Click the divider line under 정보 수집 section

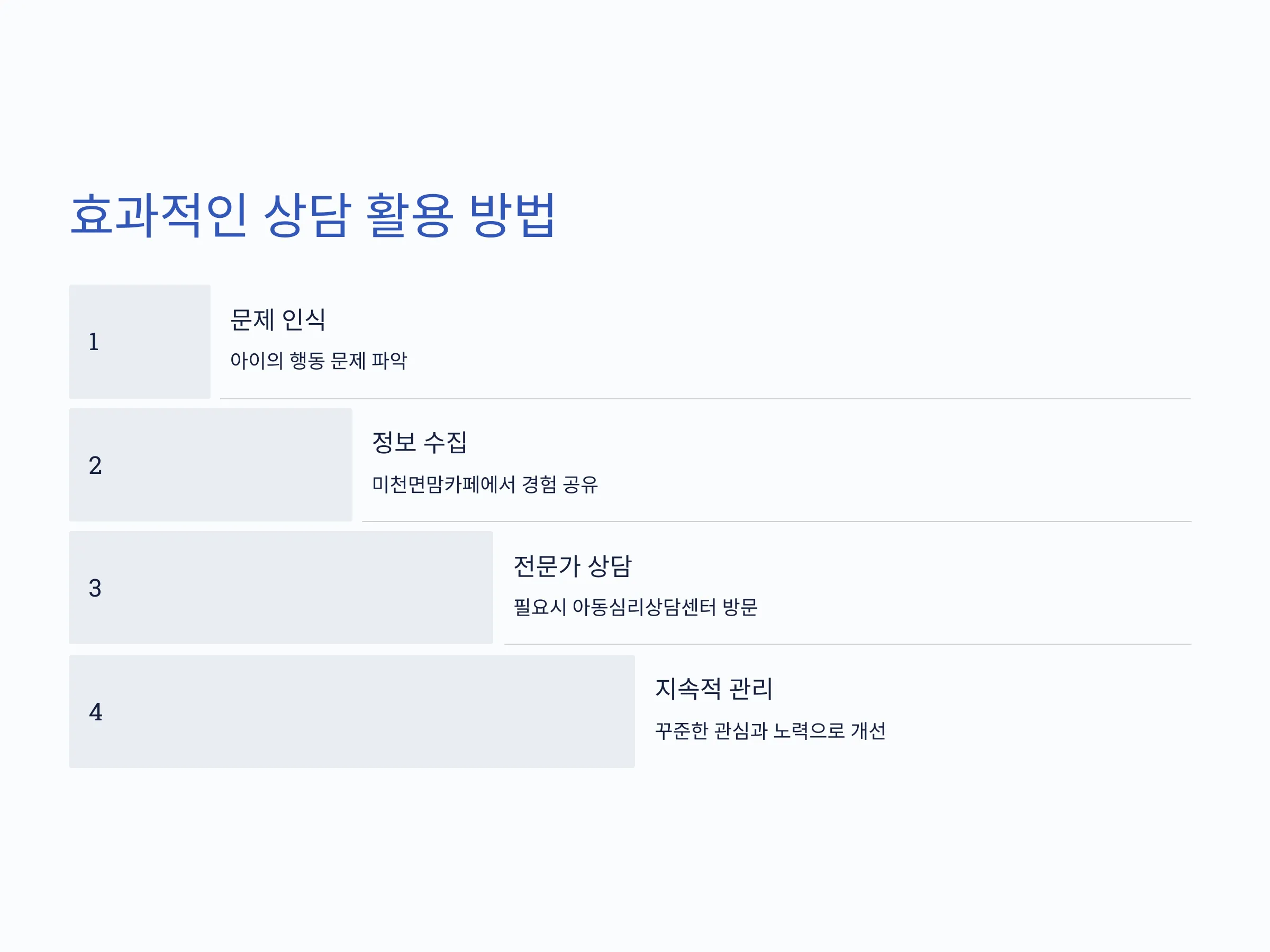point(776,521)
